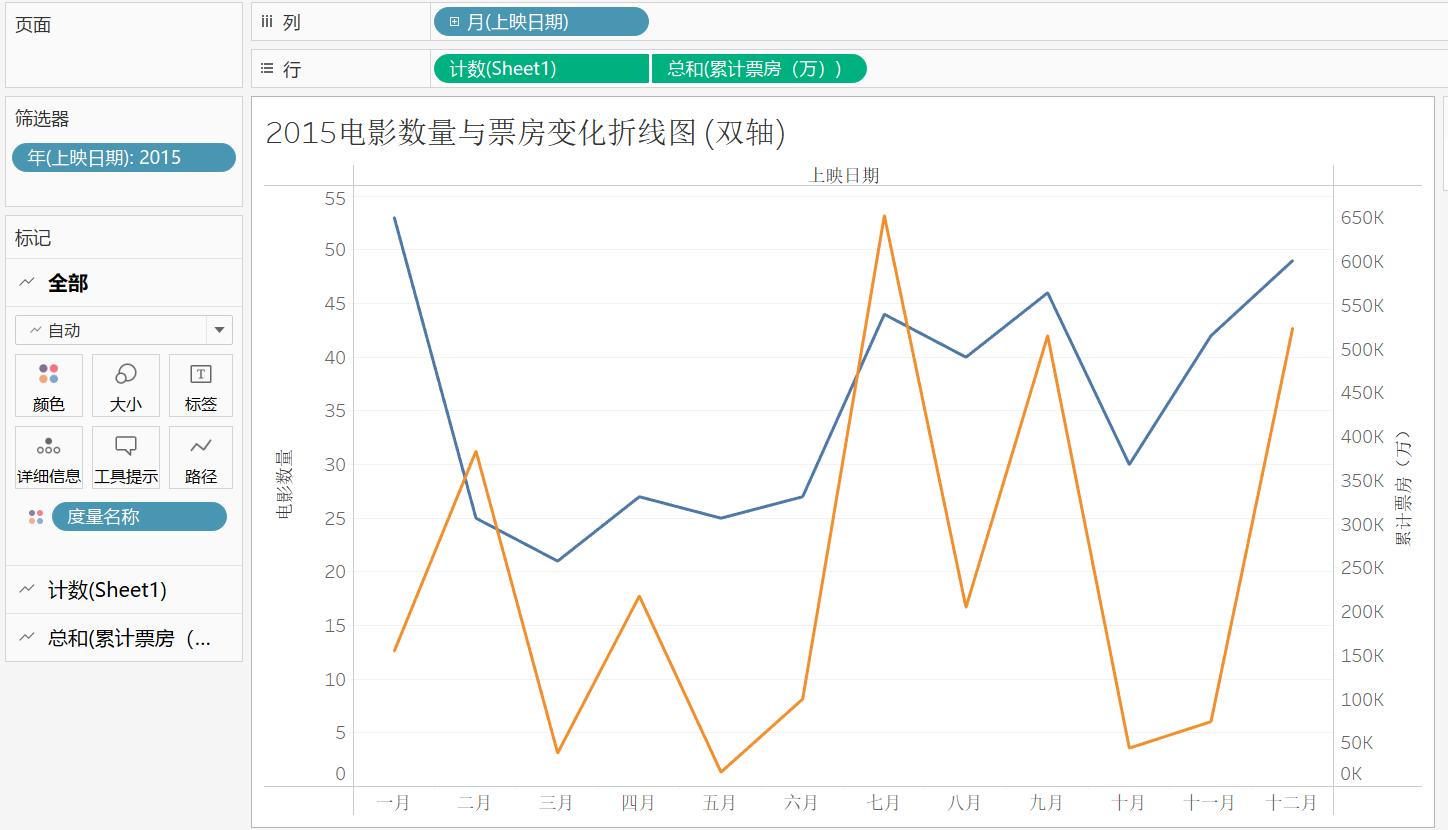
Task: Click the 电影数量 left axis title
Action: (x=285, y=484)
